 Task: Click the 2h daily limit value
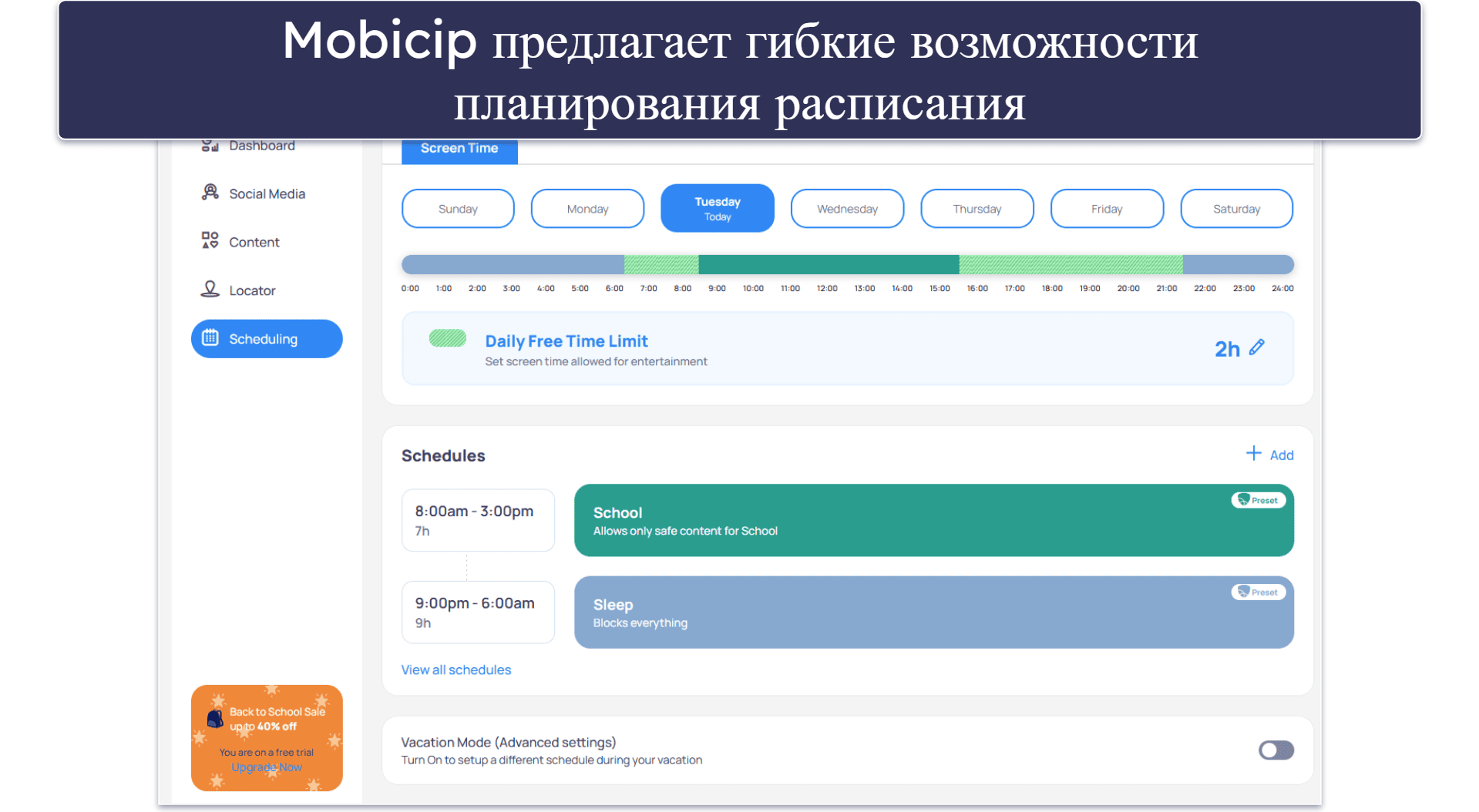coord(1227,349)
